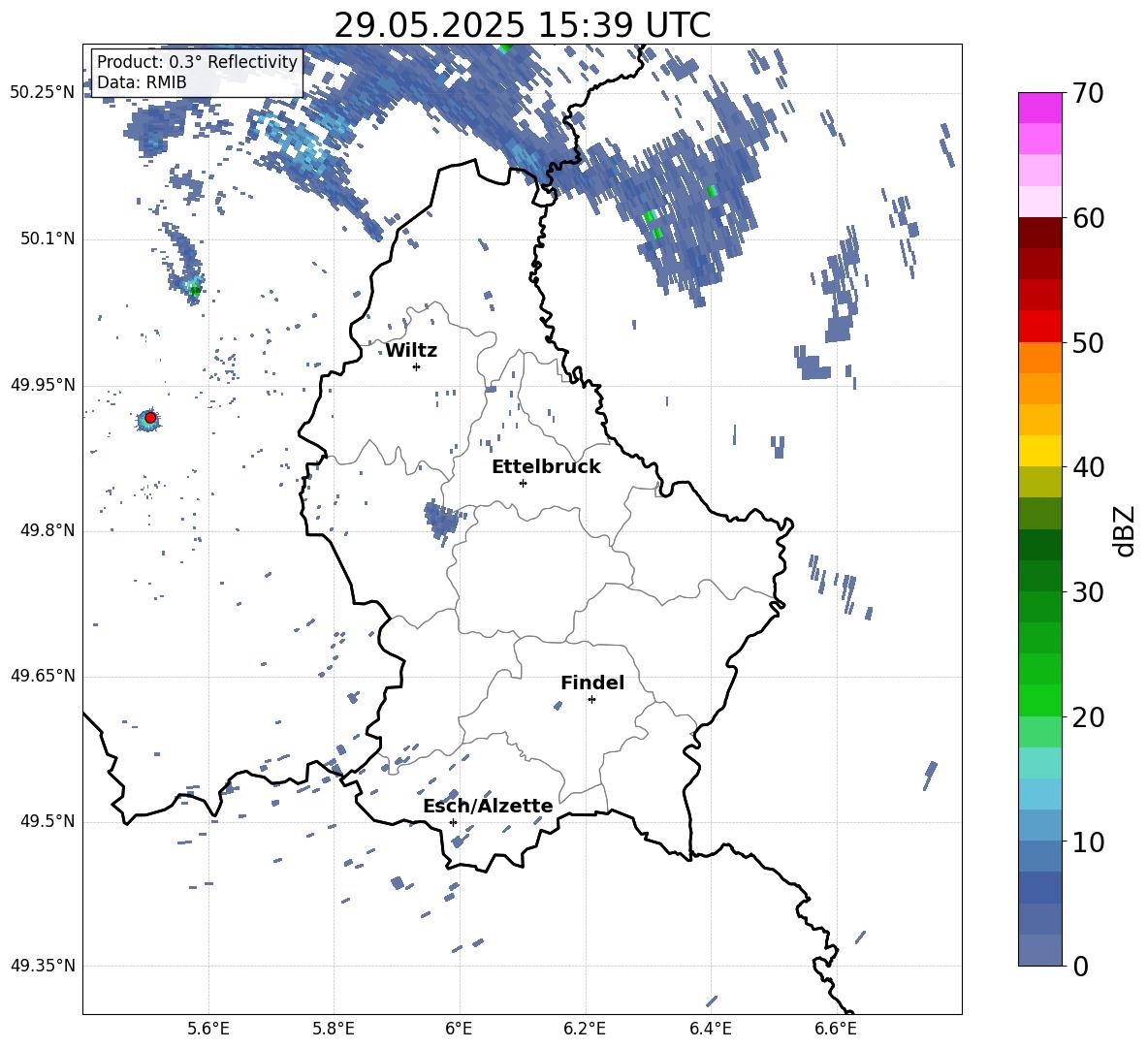The height and width of the screenshot is (1048, 1148).
Task: Click the title '29.05.2025 15:39 UTC'
Action: [522, 25]
